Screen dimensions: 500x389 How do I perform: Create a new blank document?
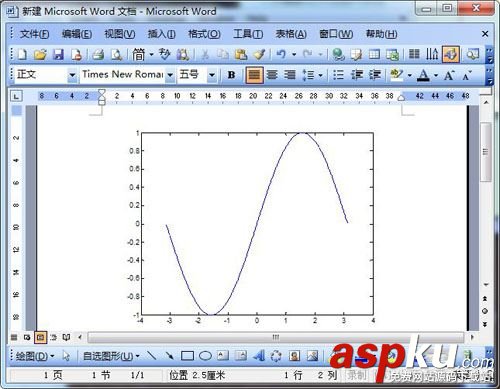(22, 54)
